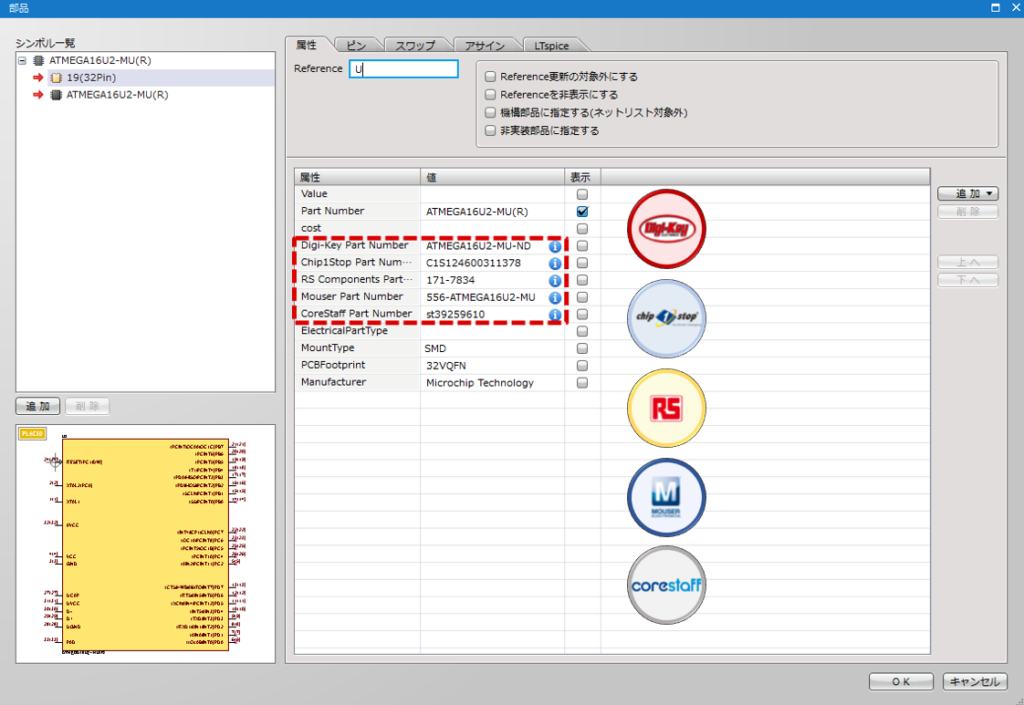
Task: Uncheck display checkbox for Part Number
Action: 582,212
